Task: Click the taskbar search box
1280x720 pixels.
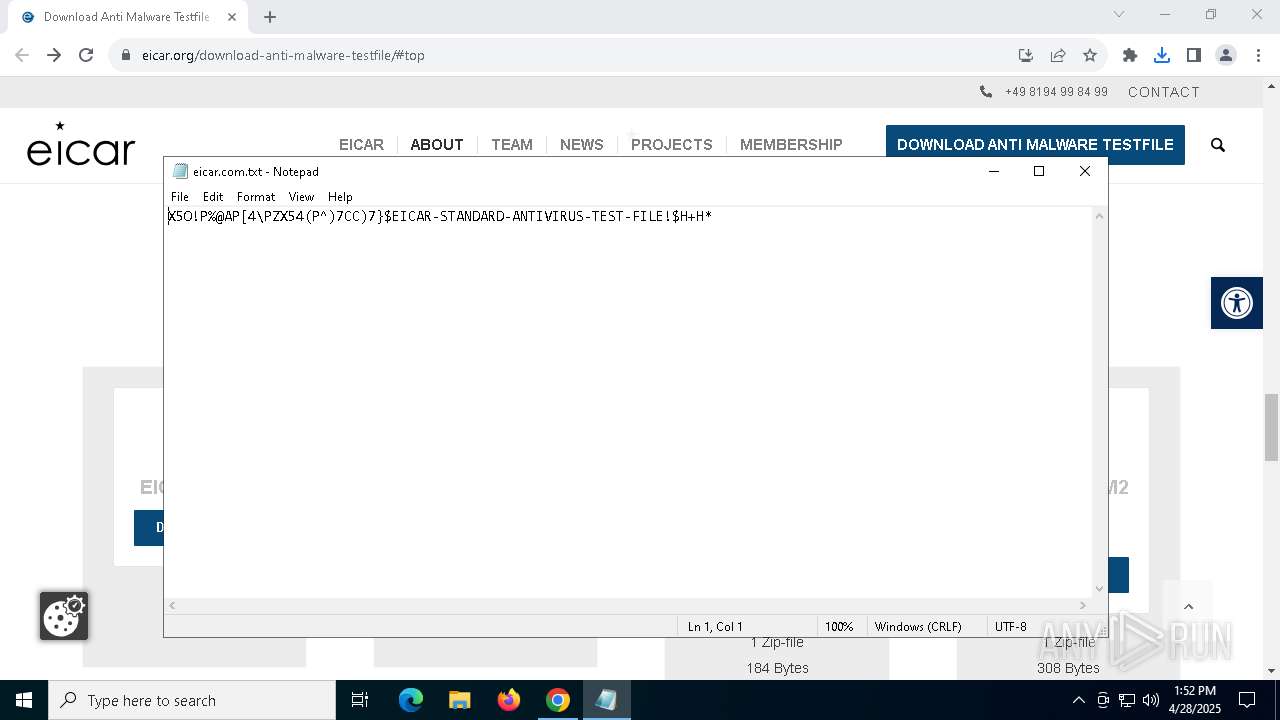Action: tap(192, 700)
